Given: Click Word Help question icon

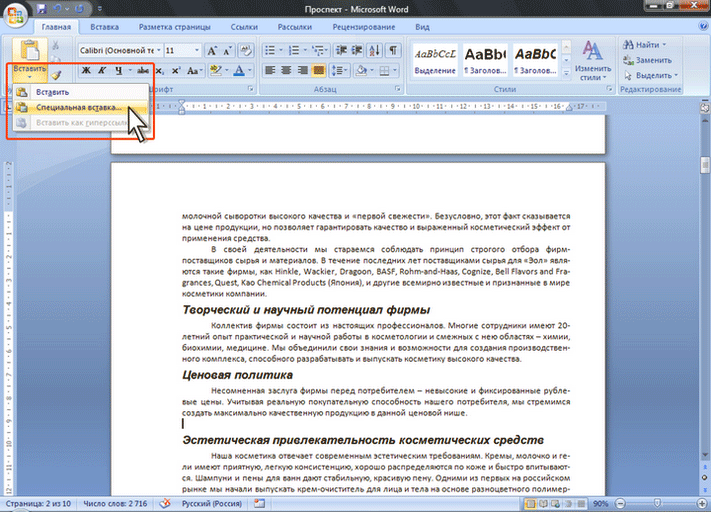Looking at the screenshot, I should pyautogui.click(x=703, y=26).
